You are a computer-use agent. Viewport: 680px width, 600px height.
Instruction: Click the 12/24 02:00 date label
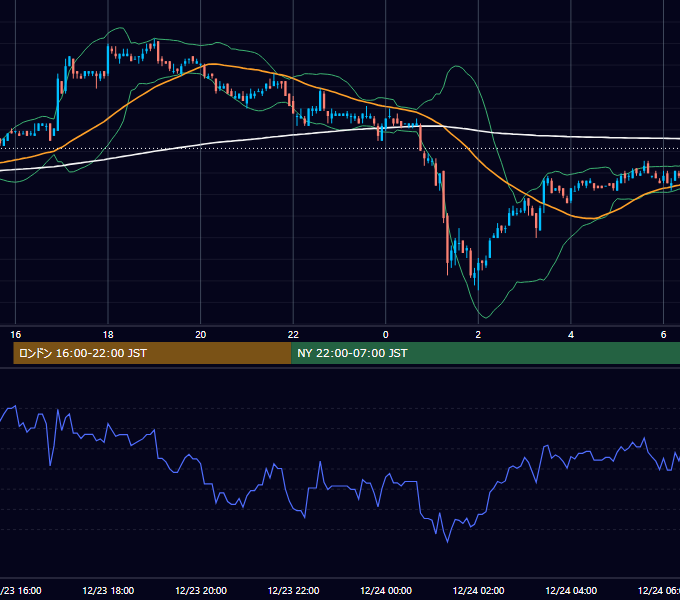[x=478, y=590]
